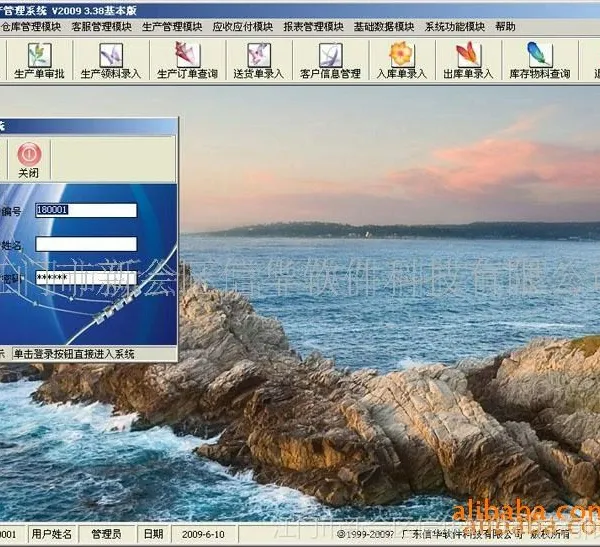This screenshot has height=547, width=600.
Task: Open 系统功能模块 menu
Action: click(x=455, y=27)
